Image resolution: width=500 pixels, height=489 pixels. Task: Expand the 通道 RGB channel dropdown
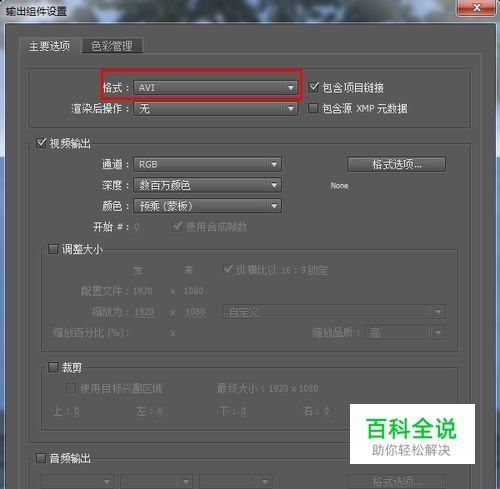pos(207,164)
